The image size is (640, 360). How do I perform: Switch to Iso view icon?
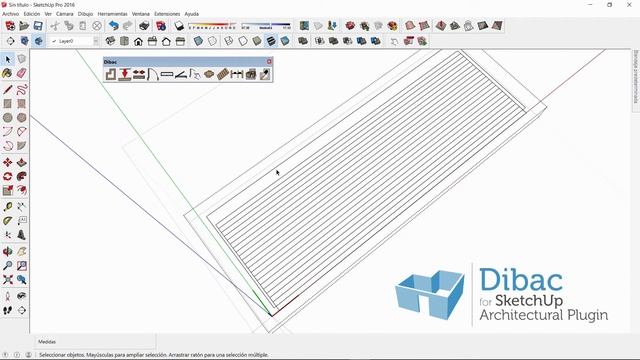click(110, 41)
